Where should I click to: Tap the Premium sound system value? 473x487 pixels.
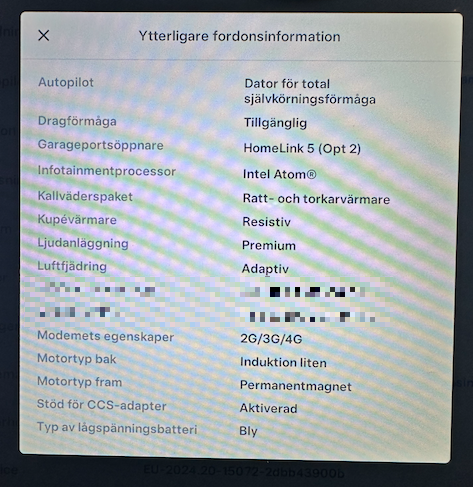[x=269, y=246]
